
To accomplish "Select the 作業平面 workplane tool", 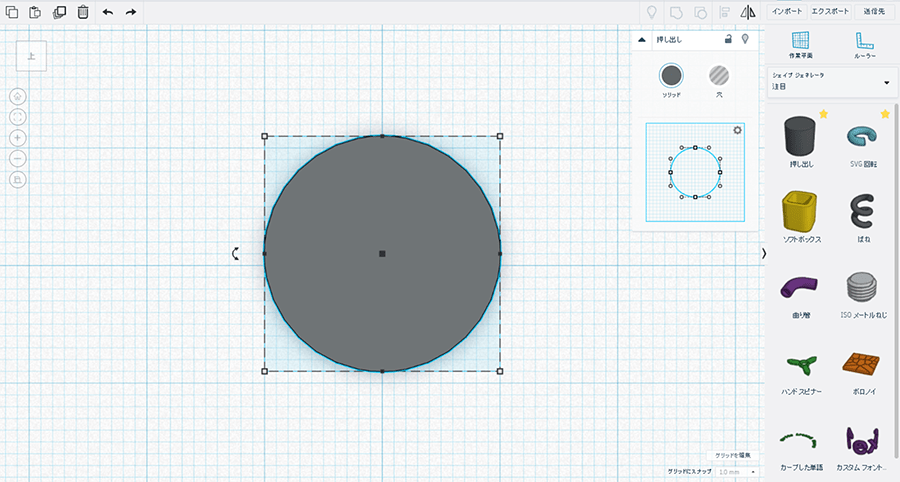I will [800, 45].
